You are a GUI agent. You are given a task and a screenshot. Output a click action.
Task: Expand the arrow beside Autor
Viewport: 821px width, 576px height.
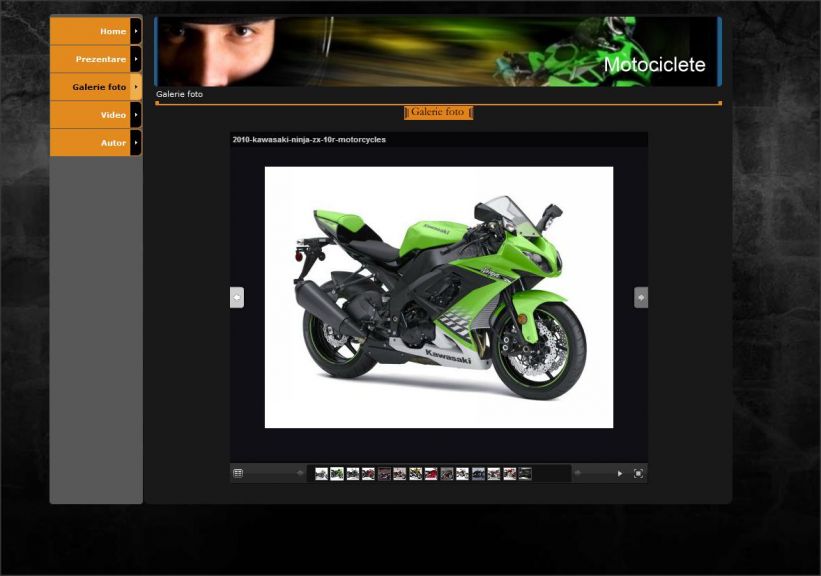click(x=136, y=143)
